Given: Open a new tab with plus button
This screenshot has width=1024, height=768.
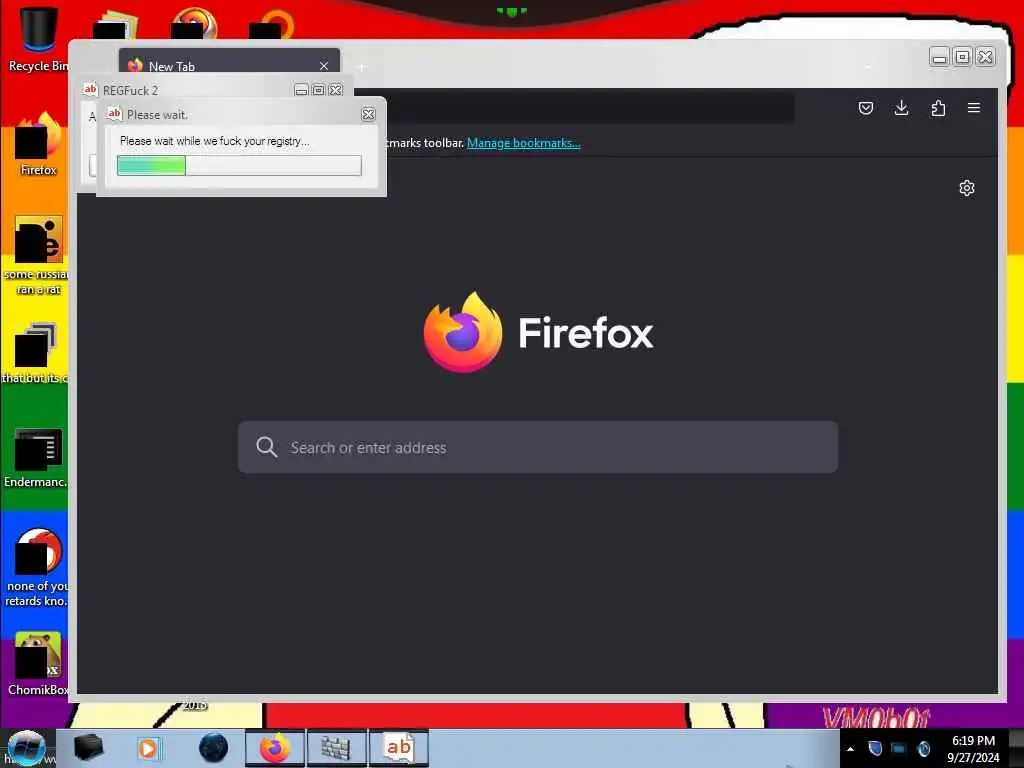Looking at the screenshot, I should [x=362, y=67].
